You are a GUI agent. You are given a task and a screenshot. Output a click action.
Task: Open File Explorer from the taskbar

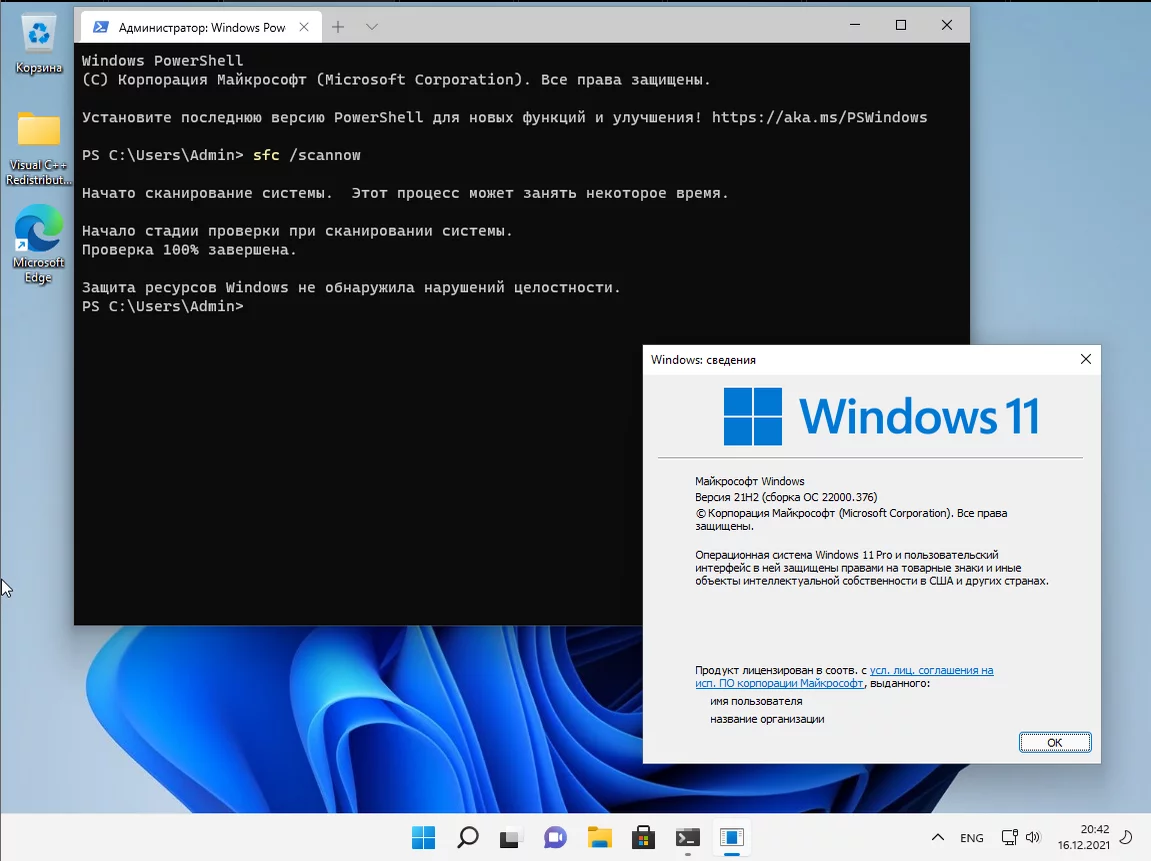click(x=600, y=837)
